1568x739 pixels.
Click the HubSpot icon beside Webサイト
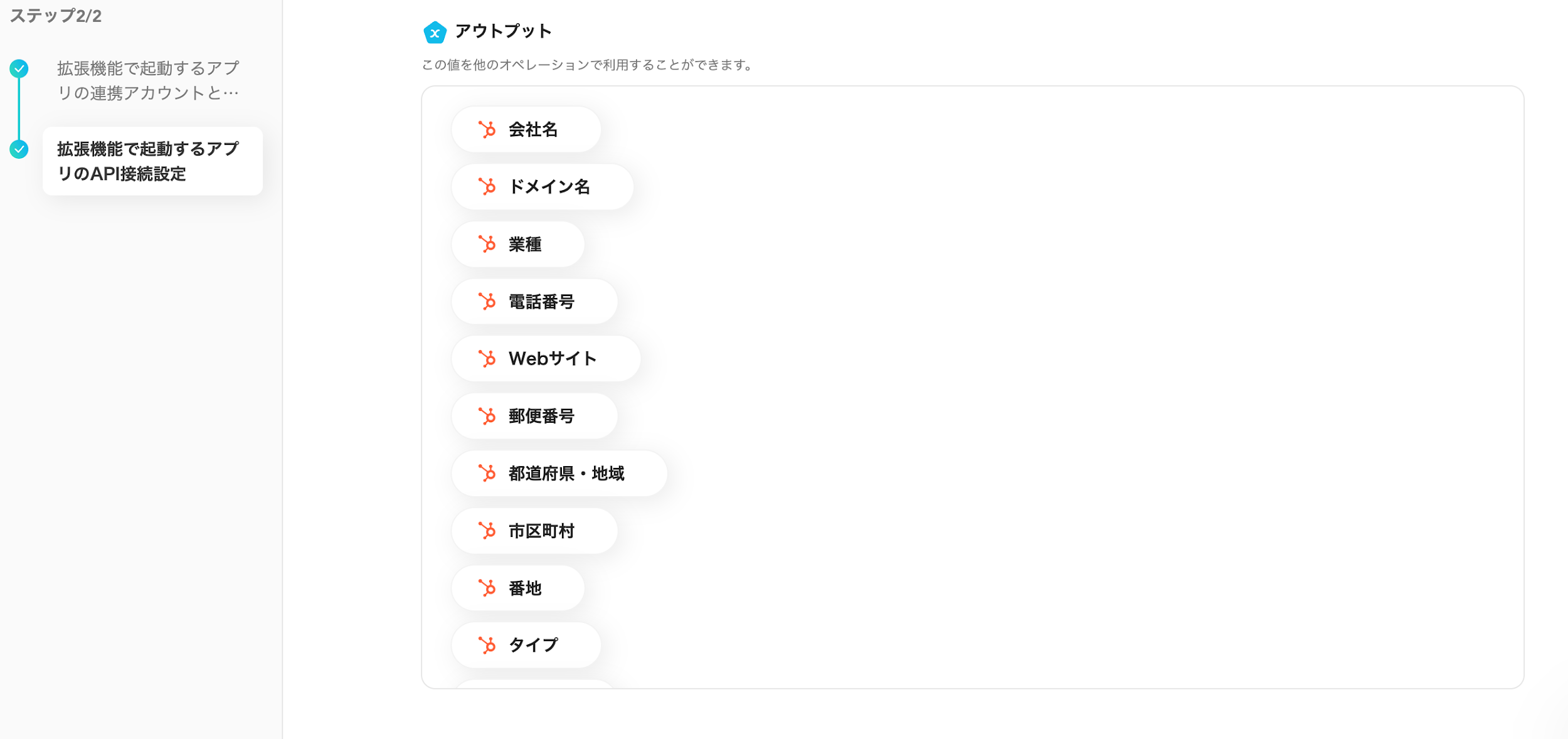click(x=487, y=358)
